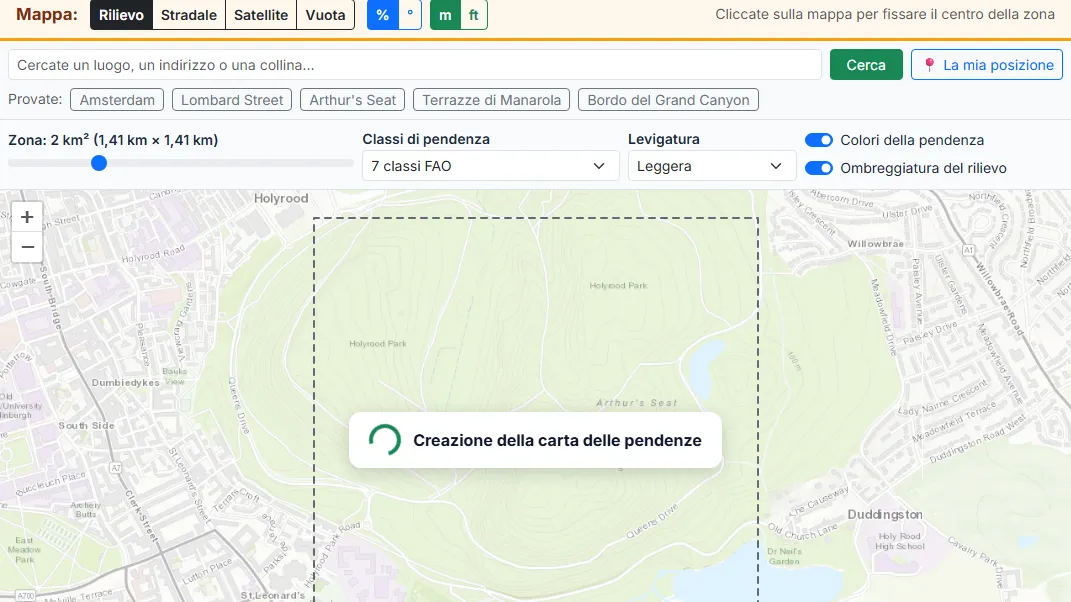Click the zone size slider handle
The height and width of the screenshot is (602, 1071).
tap(99, 163)
